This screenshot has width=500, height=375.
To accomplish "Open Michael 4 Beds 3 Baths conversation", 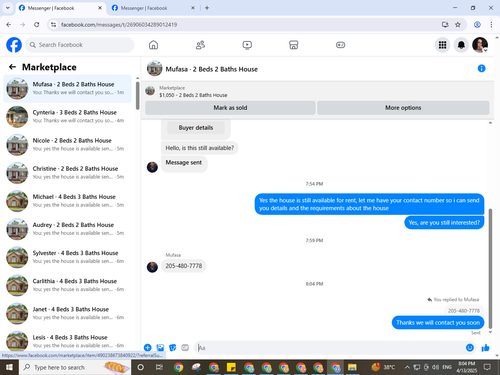I will pyautogui.click(x=68, y=201).
